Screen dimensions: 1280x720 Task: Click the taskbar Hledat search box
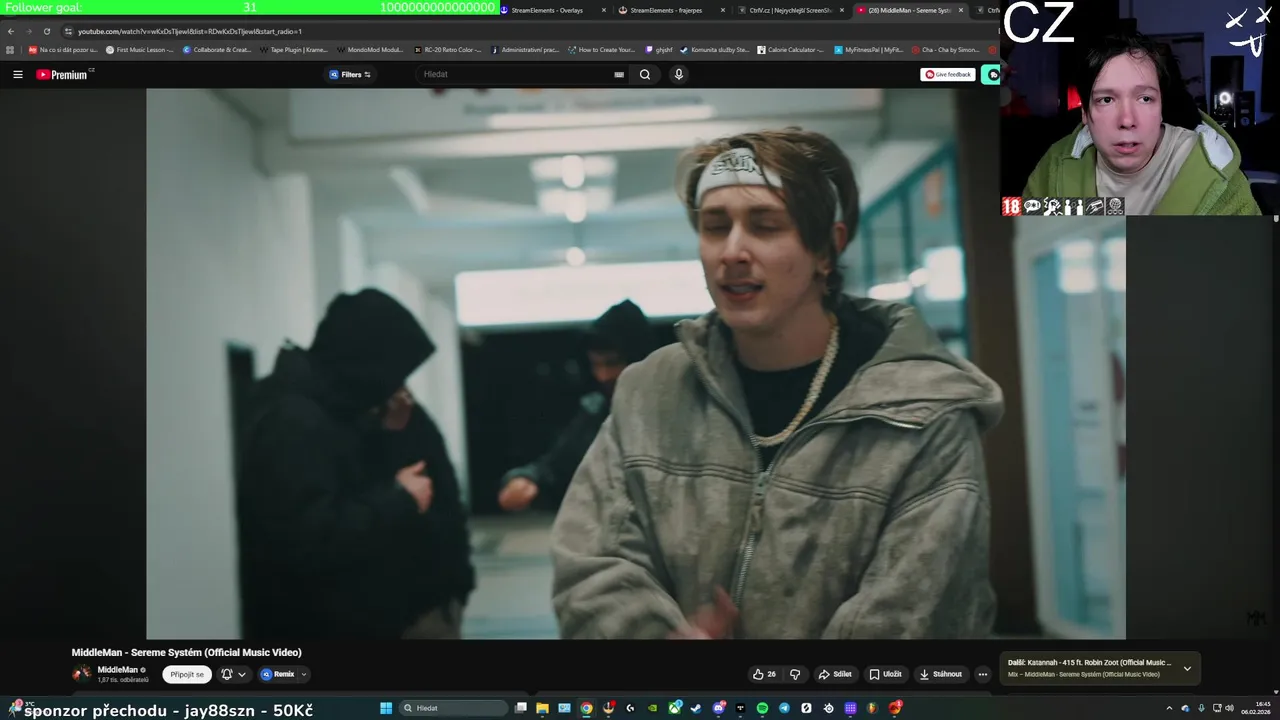(453, 708)
